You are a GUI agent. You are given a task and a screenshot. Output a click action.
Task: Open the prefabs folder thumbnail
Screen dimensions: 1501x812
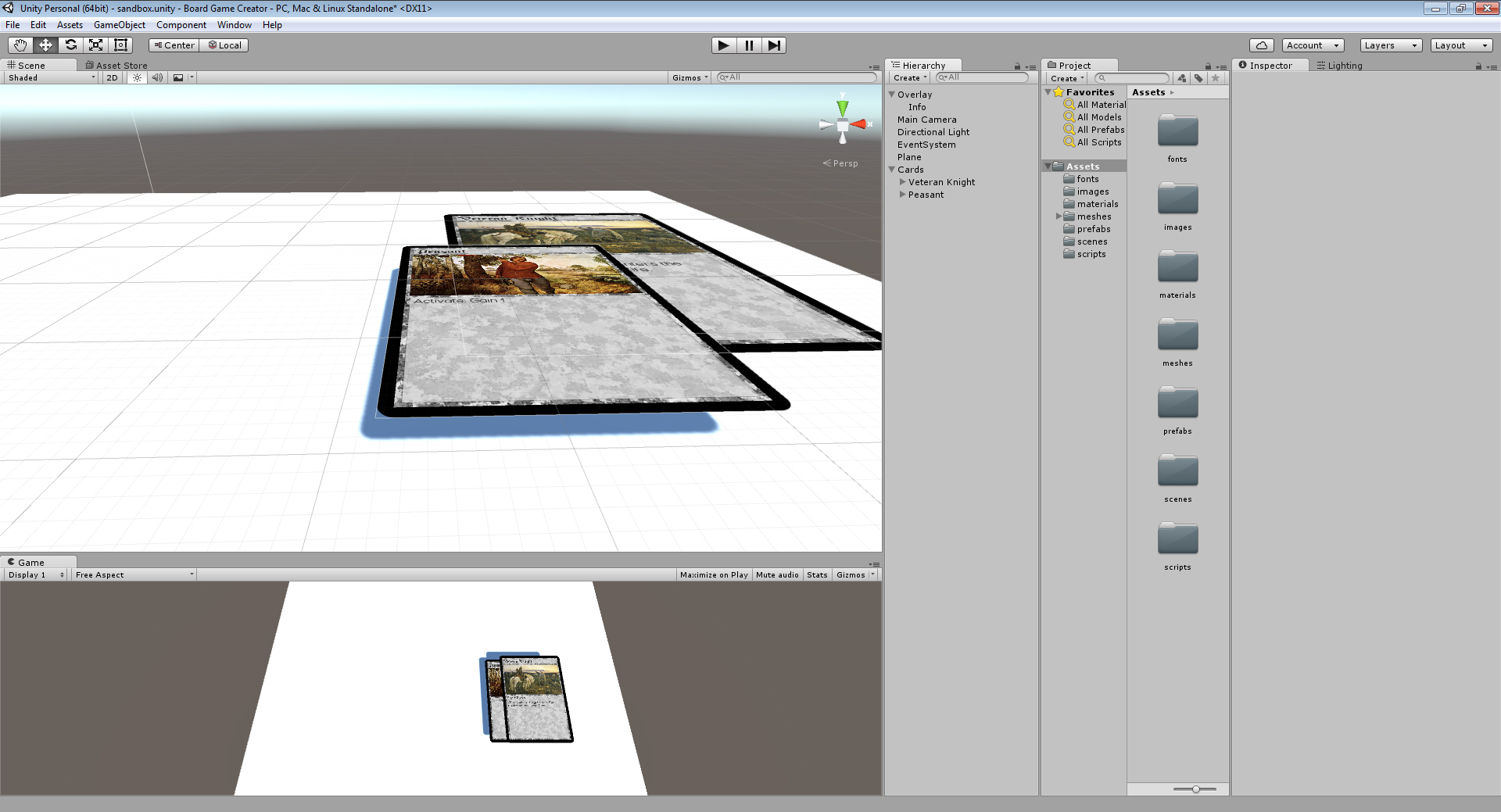(x=1177, y=402)
